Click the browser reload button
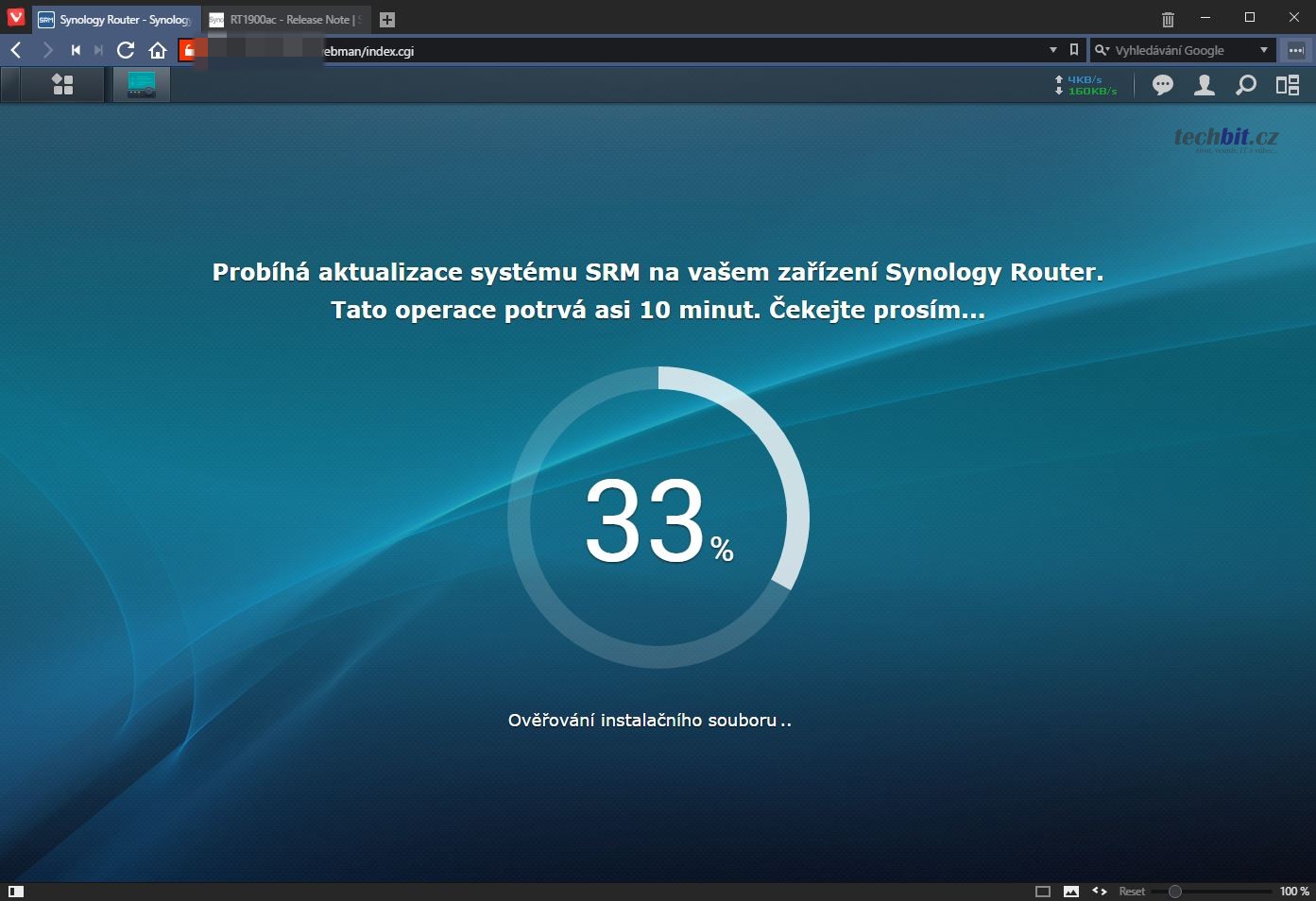Viewport: 1316px width, 901px height. coord(126,51)
